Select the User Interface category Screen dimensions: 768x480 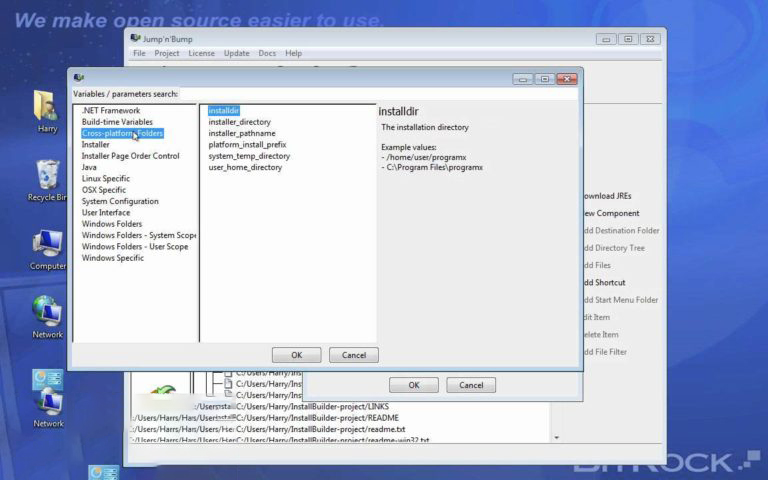[x=106, y=212]
